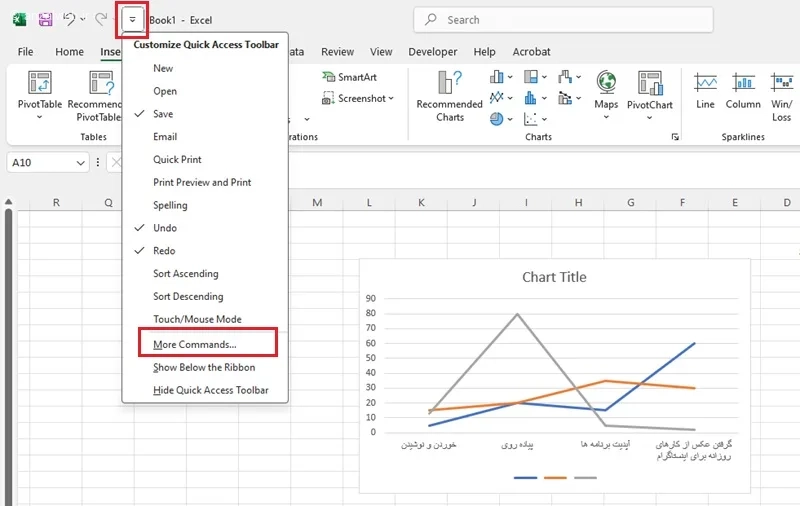Click the purple Save icon in title bar
The width and height of the screenshot is (800, 506).
45,20
